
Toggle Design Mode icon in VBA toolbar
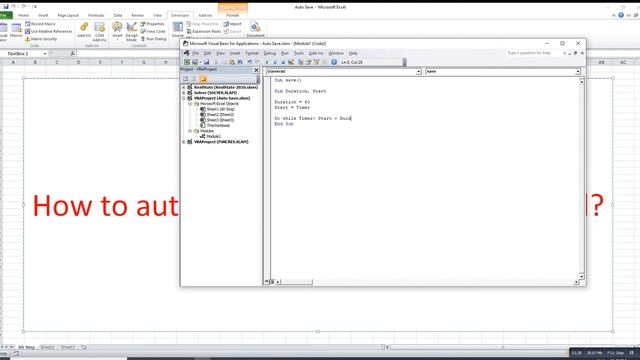tap(291, 62)
